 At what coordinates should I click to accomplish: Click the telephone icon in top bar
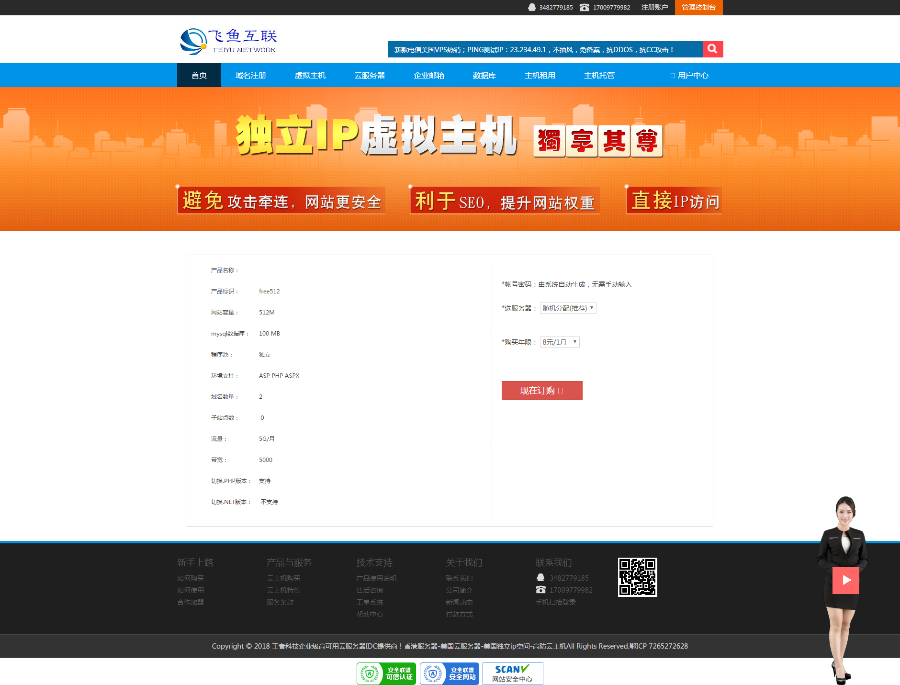(x=584, y=7)
